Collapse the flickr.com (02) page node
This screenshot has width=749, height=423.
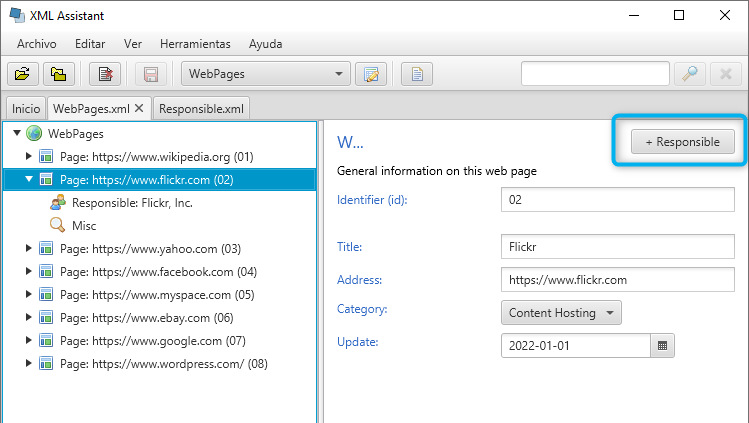[29, 180]
